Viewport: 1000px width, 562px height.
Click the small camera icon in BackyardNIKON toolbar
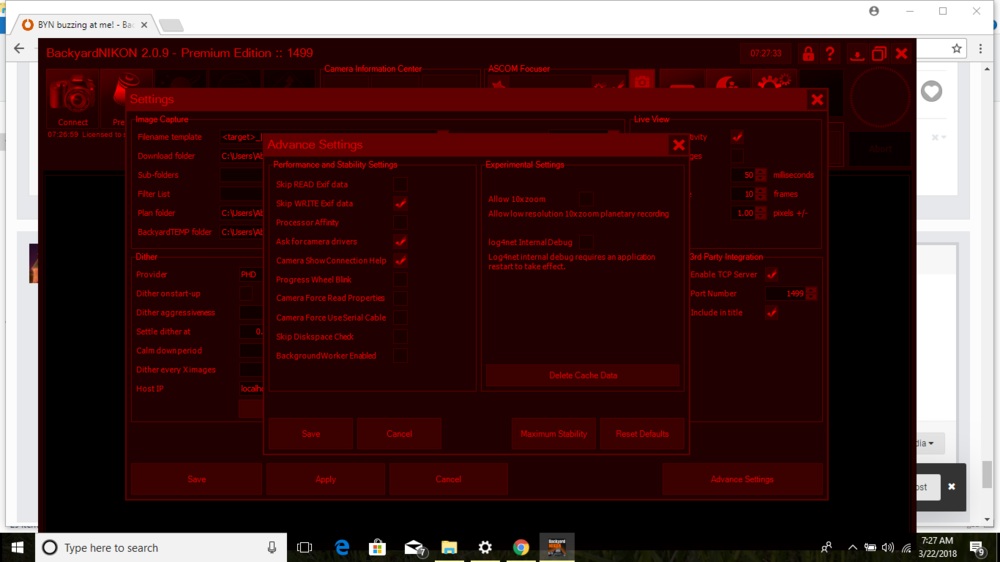(x=642, y=82)
